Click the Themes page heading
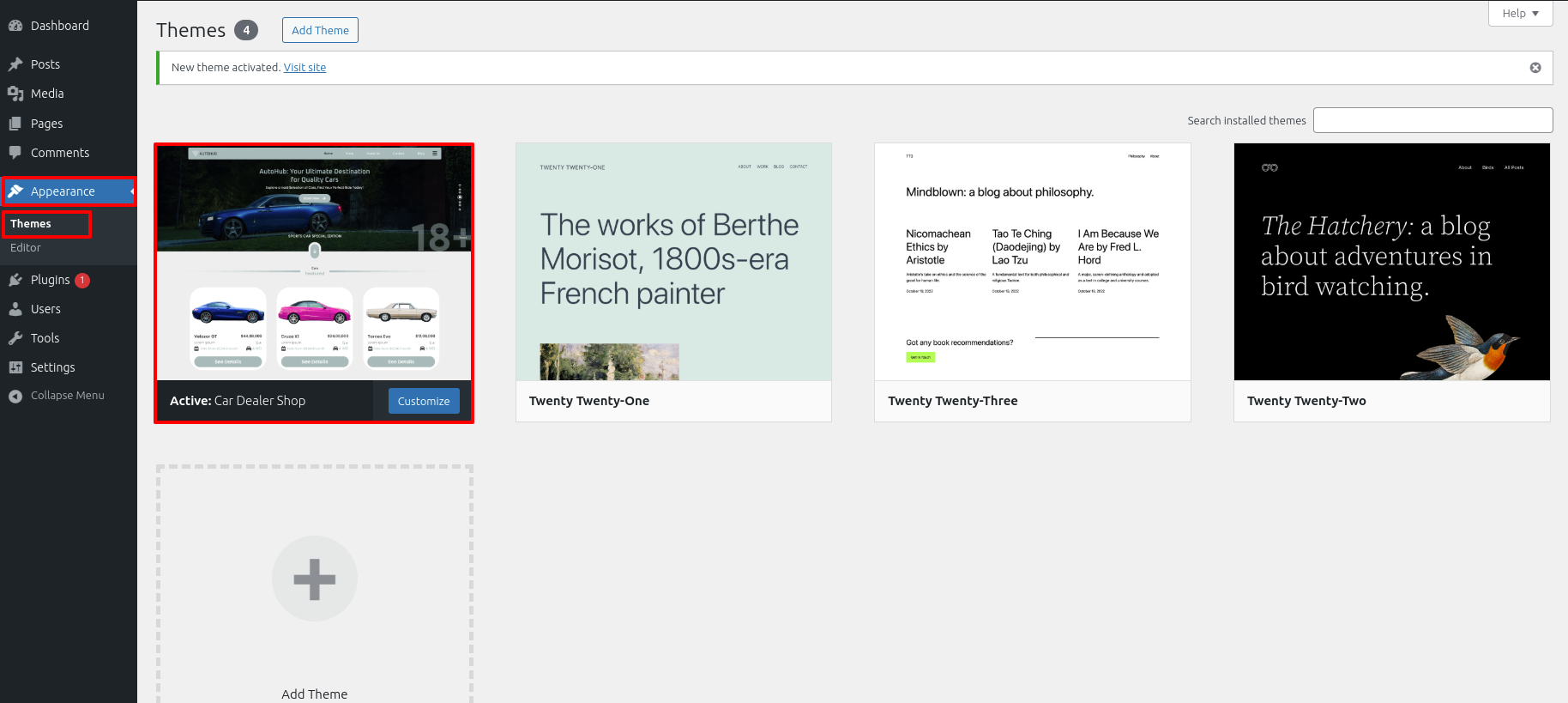This screenshot has width=1568, height=703. 190,30
